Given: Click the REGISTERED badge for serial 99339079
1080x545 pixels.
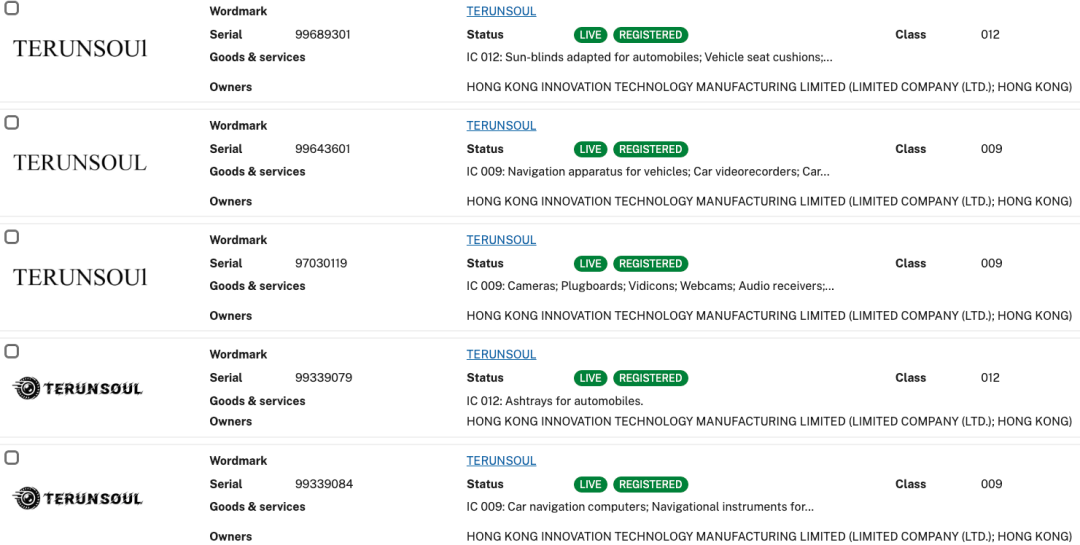Looking at the screenshot, I should pyautogui.click(x=650, y=378).
